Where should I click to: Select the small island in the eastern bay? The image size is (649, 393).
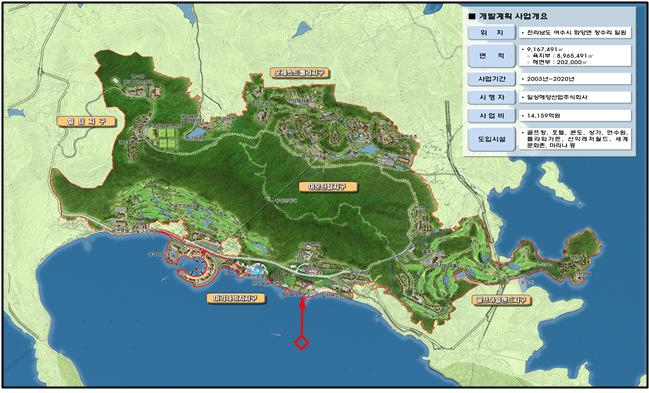(x=556, y=181)
